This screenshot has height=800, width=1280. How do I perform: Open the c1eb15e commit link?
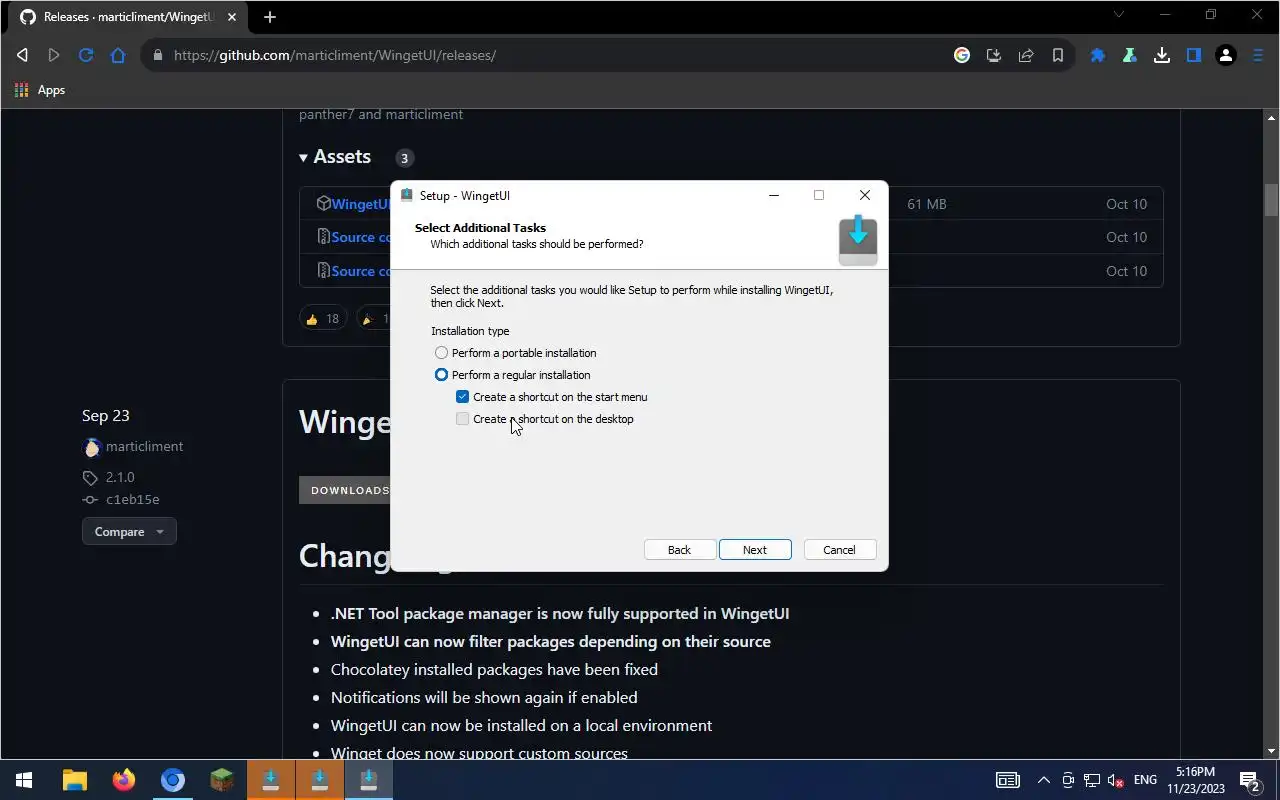pos(133,499)
